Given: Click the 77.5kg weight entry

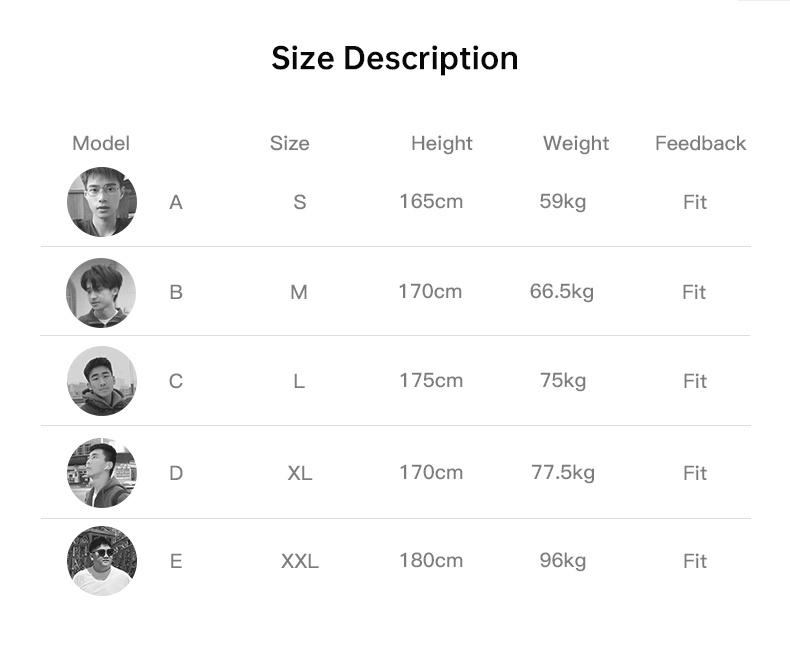Looking at the screenshot, I should pyautogui.click(x=563, y=472).
